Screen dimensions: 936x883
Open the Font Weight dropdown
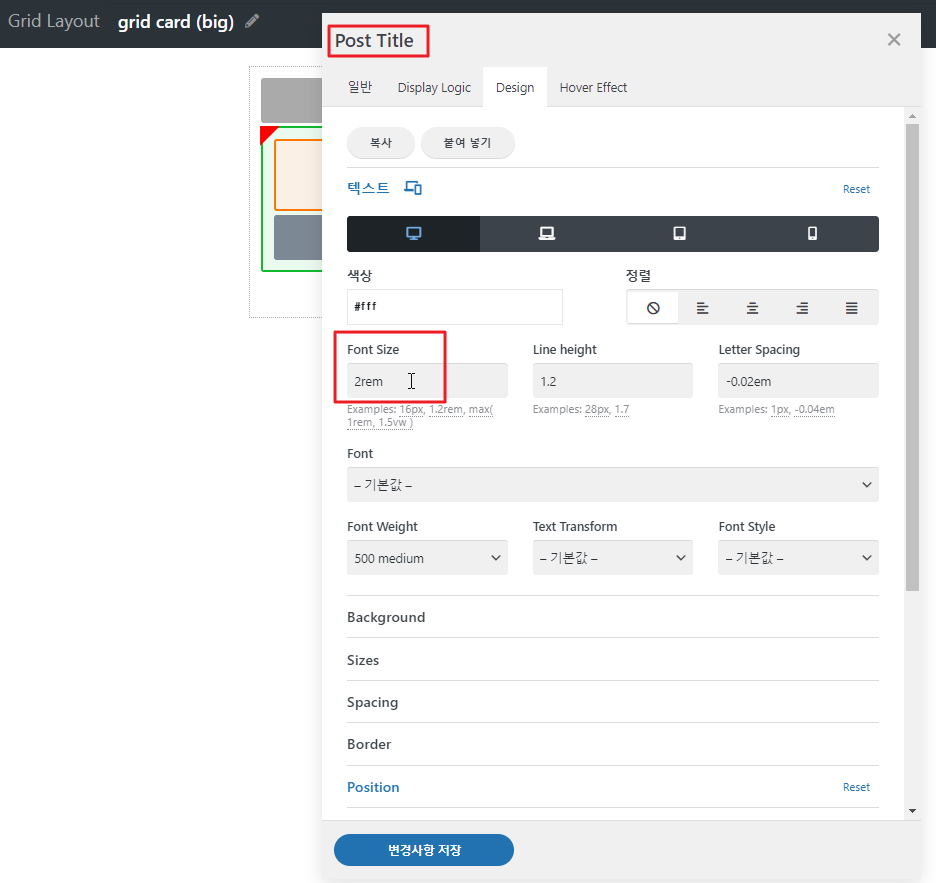[427, 558]
